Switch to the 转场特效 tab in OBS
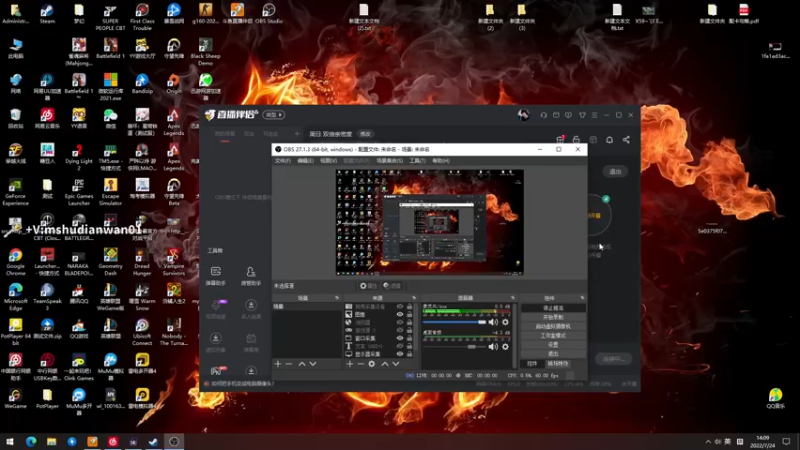Image resolution: width=800 pixels, height=450 pixels. click(558, 364)
